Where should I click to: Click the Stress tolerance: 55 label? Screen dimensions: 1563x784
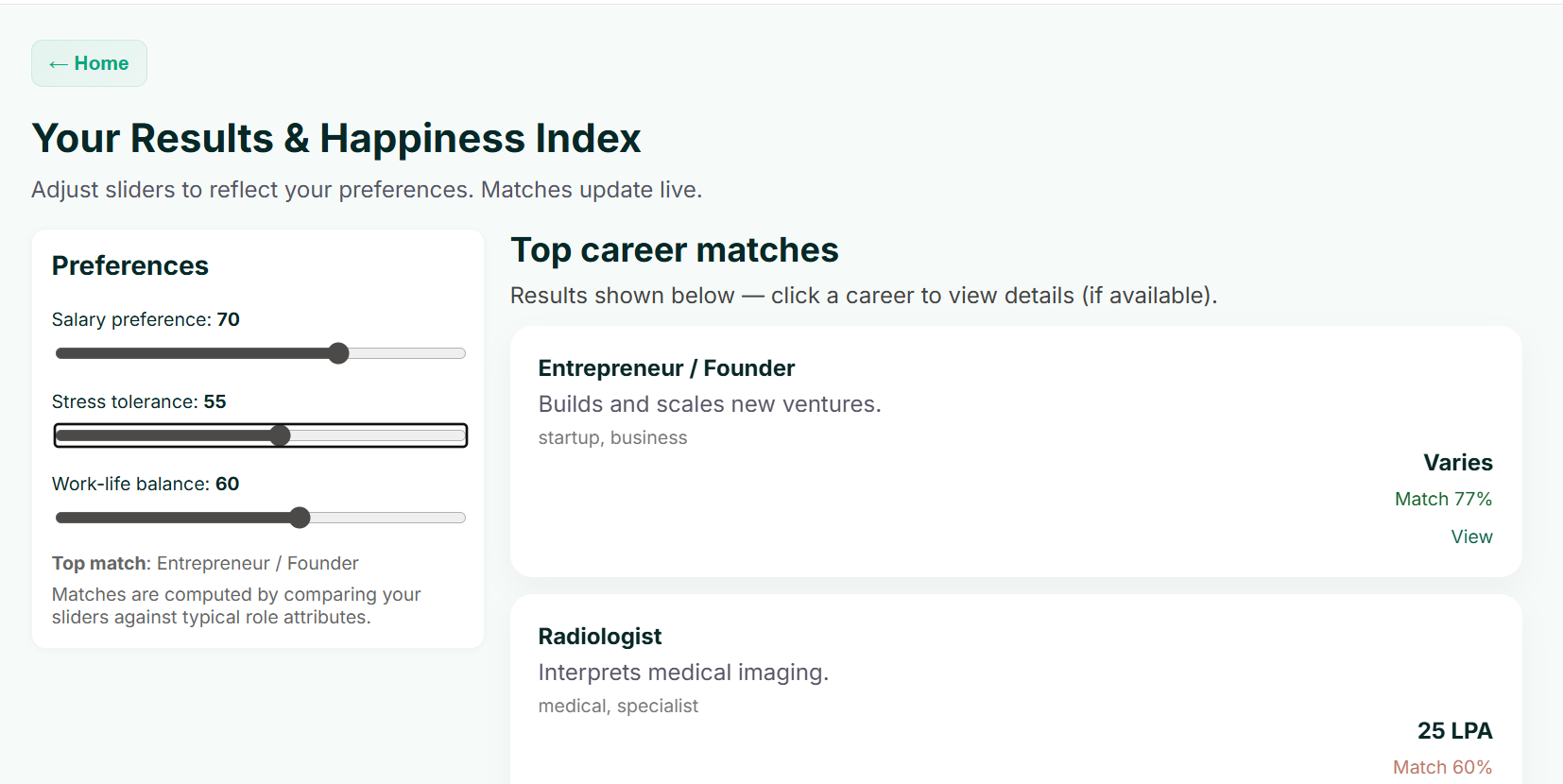[x=139, y=401]
